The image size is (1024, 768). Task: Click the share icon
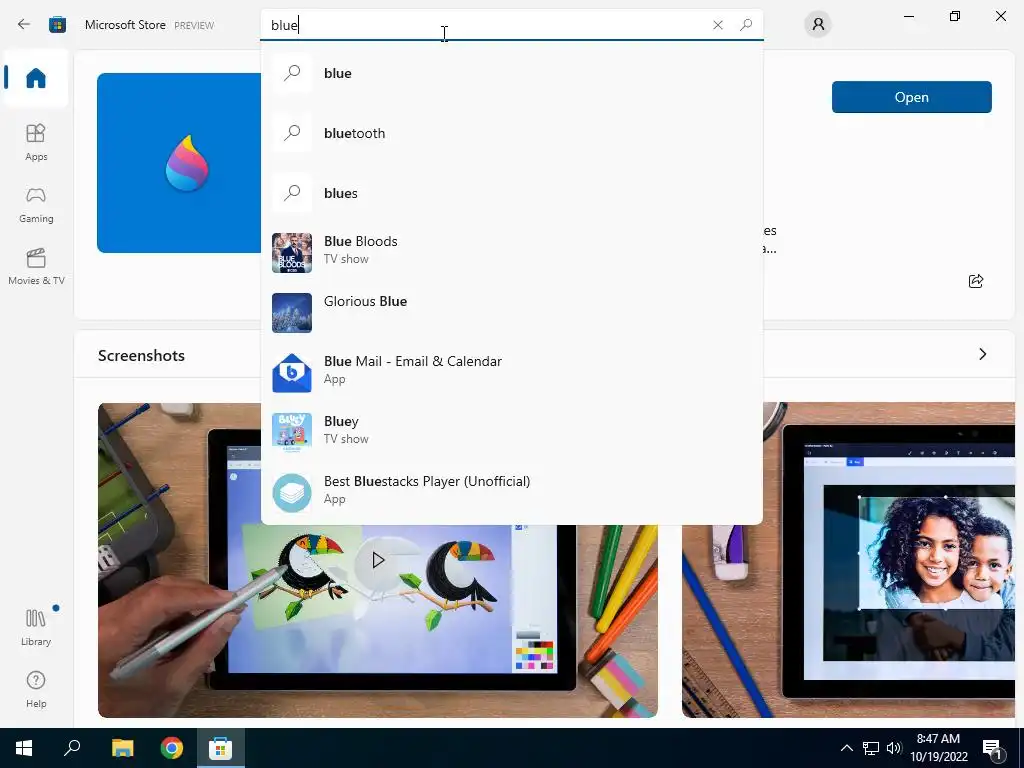pos(976,281)
